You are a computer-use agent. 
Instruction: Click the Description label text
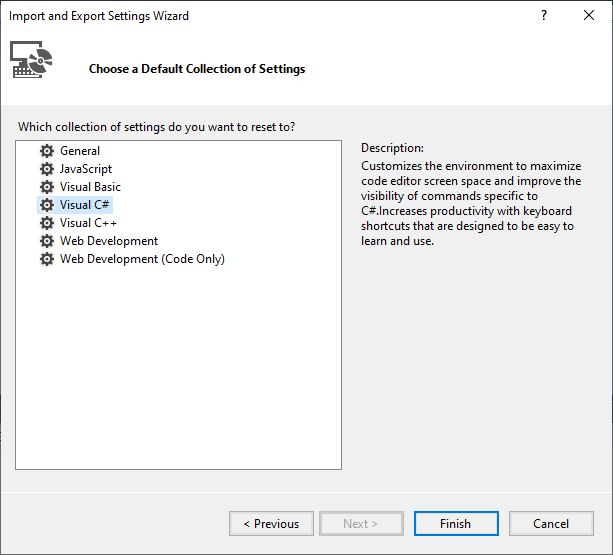click(x=392, y=148)
